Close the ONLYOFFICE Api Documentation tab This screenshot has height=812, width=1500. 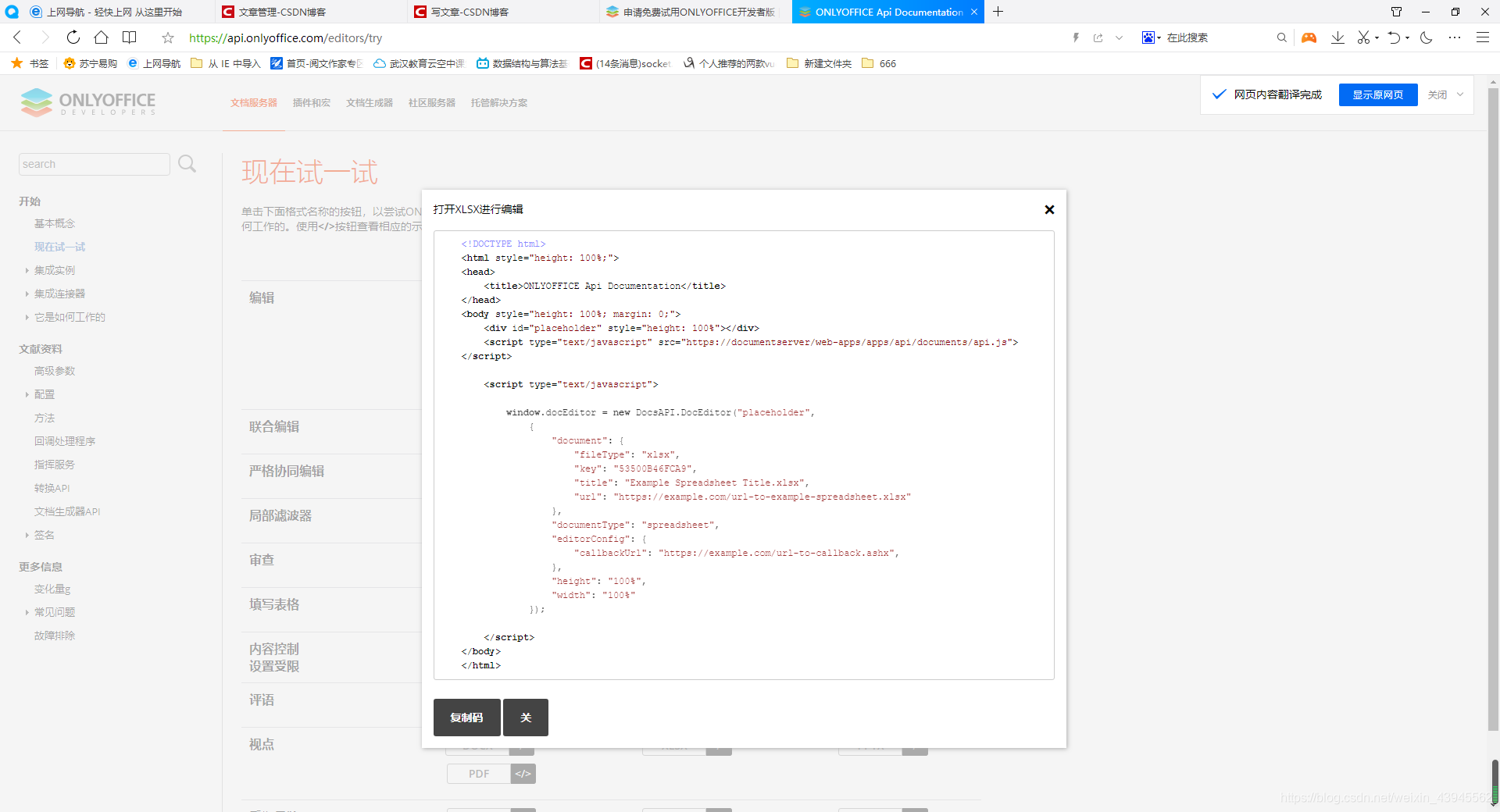[x=973, y=12]
